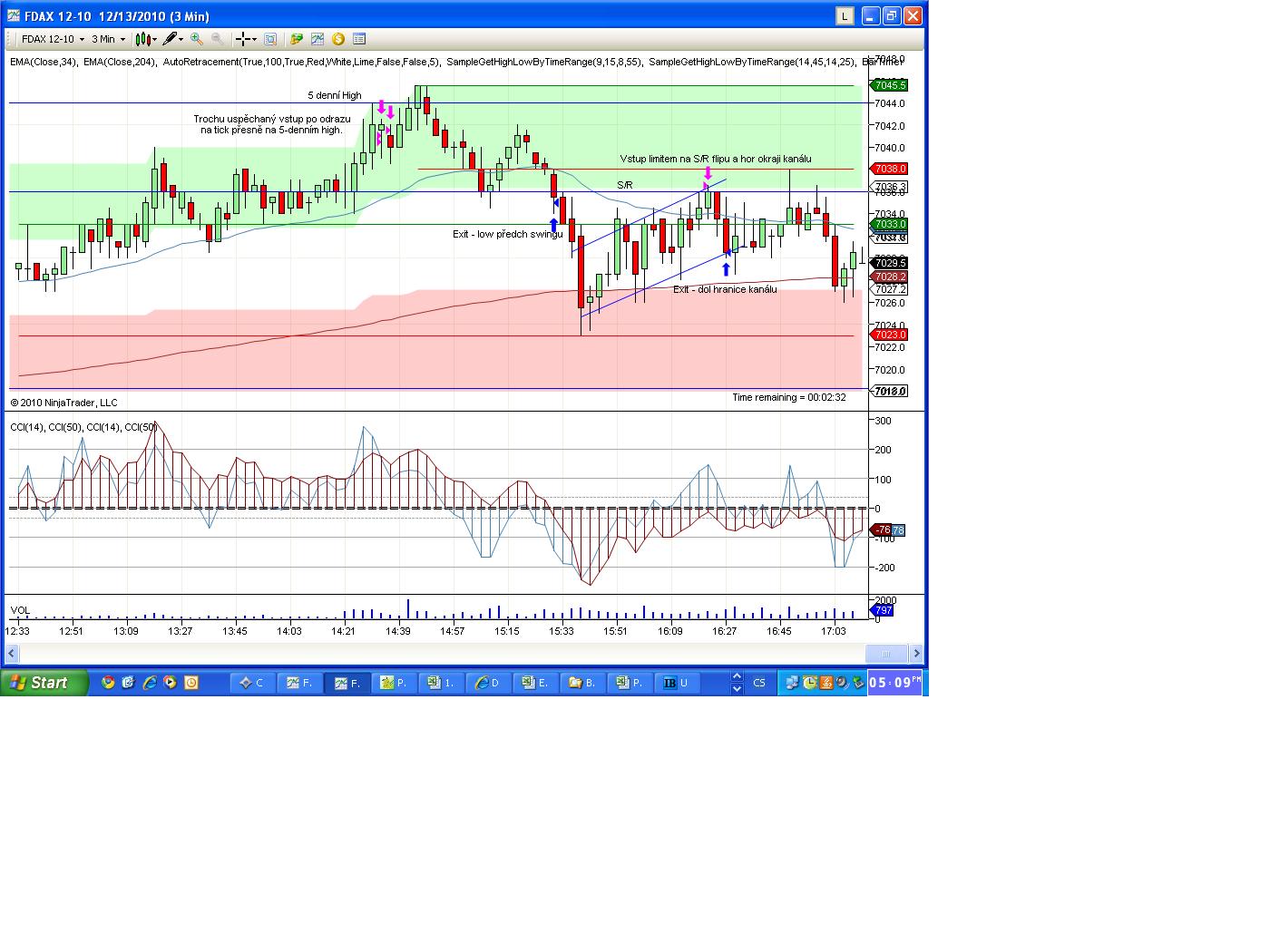
Task: Click the 7023.0 red price marker
Action: [890, 335]
